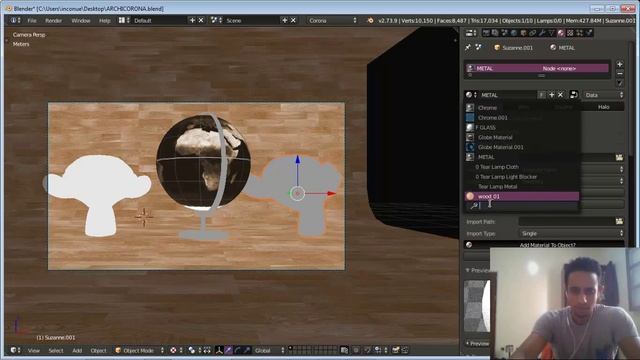Remove the material slot with minus

pyautogui.click(x=620, y=73)
